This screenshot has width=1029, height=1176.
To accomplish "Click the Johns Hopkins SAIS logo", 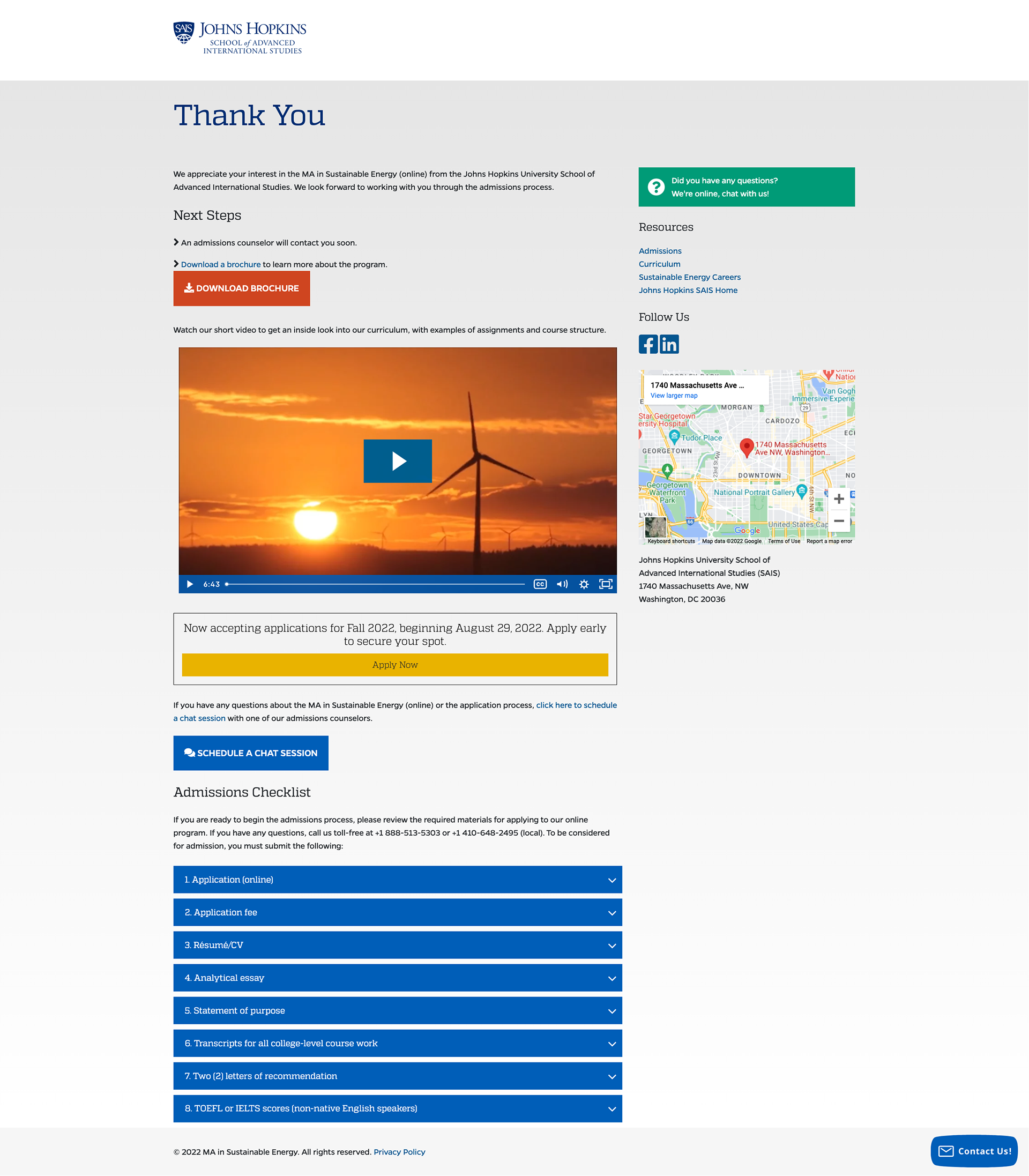I will click(x=240, y=38).
